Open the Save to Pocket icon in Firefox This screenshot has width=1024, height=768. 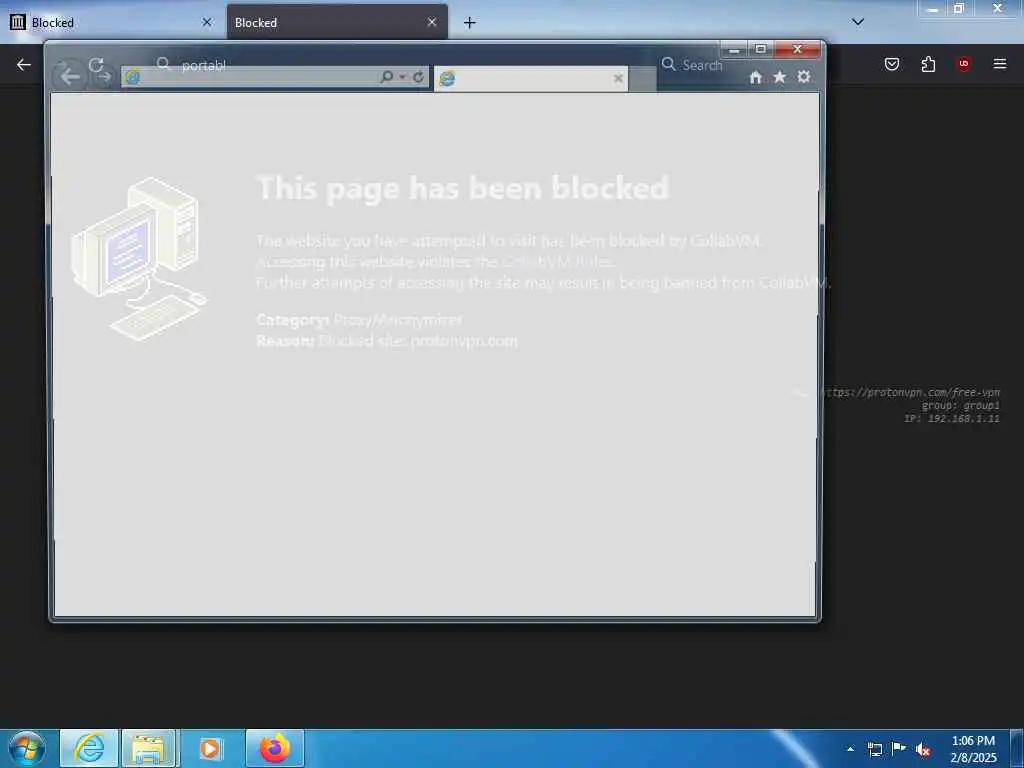[892, 64]
